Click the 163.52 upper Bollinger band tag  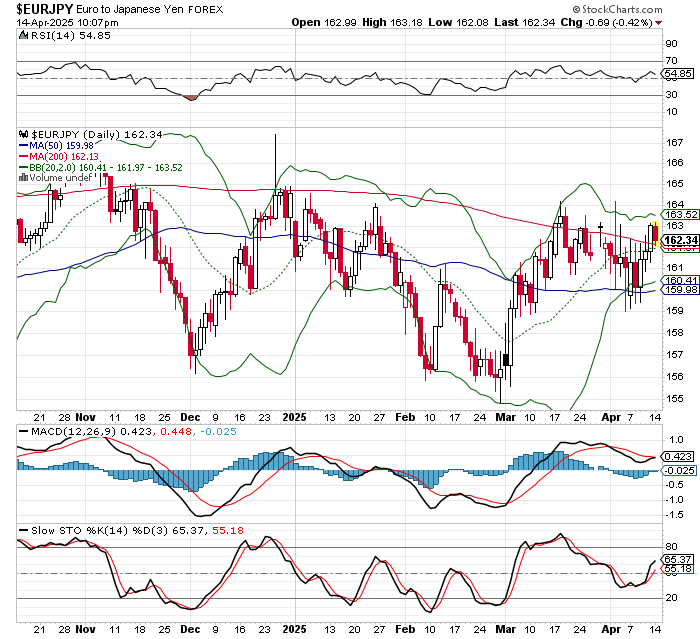pos(680,214)
